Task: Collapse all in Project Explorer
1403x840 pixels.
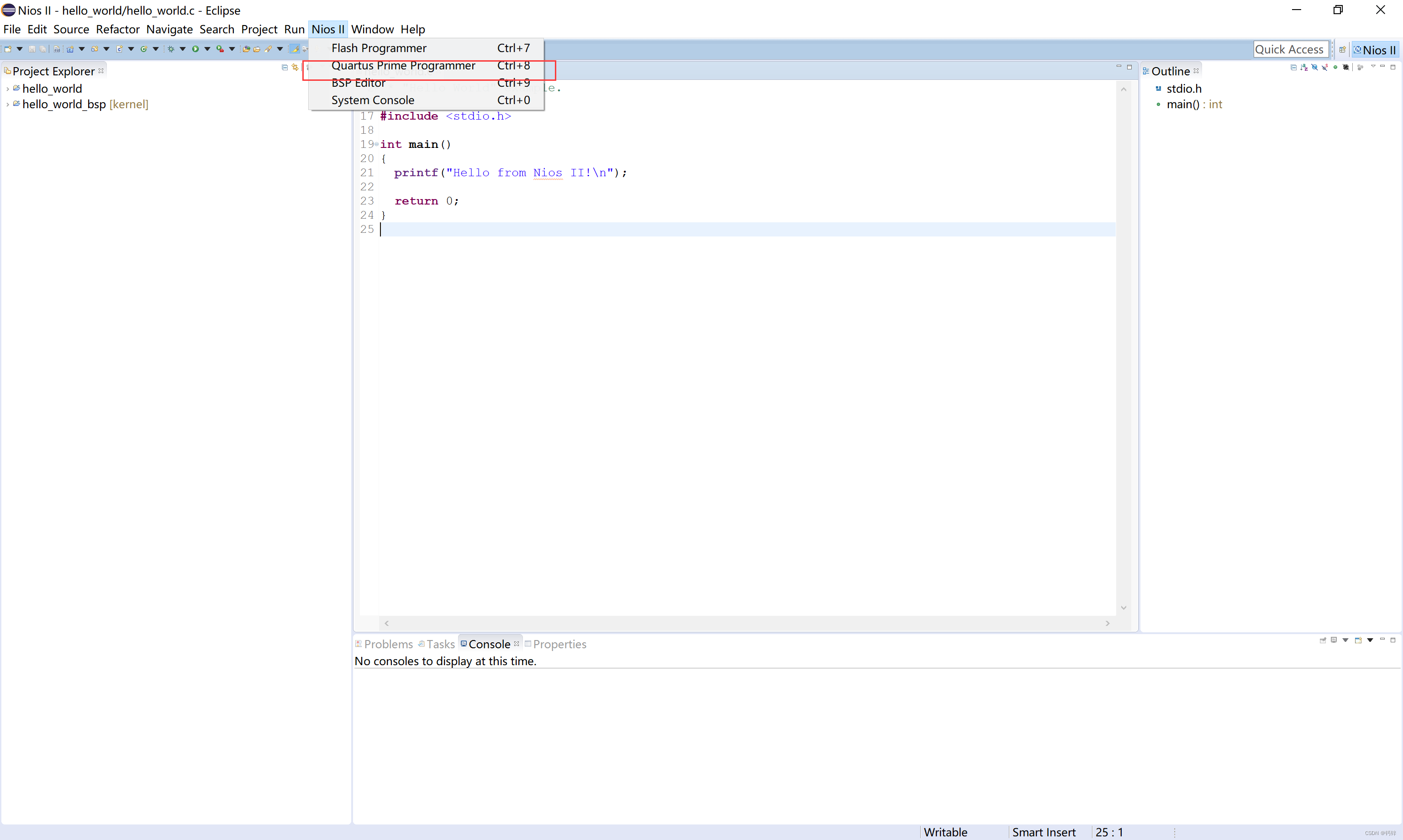Action: click(x=285, y=68)
